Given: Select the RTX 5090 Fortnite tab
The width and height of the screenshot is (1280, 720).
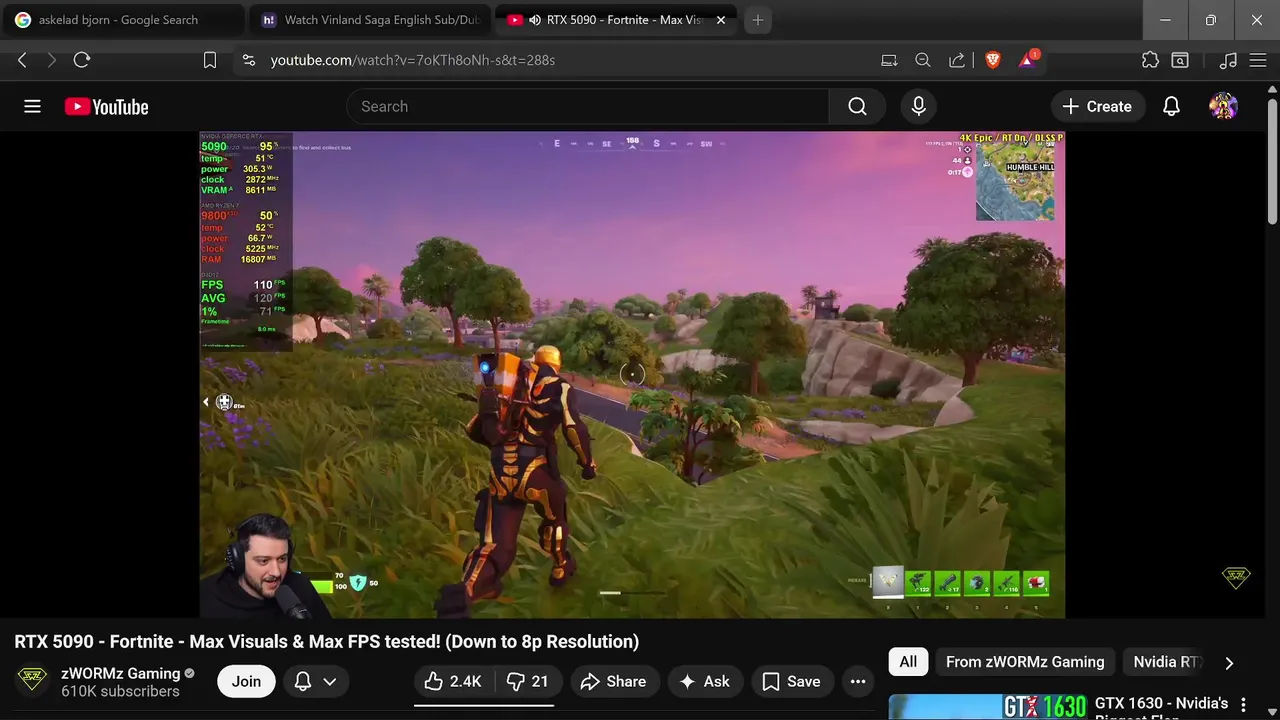Looking at the screenshot, I should 617,20.
